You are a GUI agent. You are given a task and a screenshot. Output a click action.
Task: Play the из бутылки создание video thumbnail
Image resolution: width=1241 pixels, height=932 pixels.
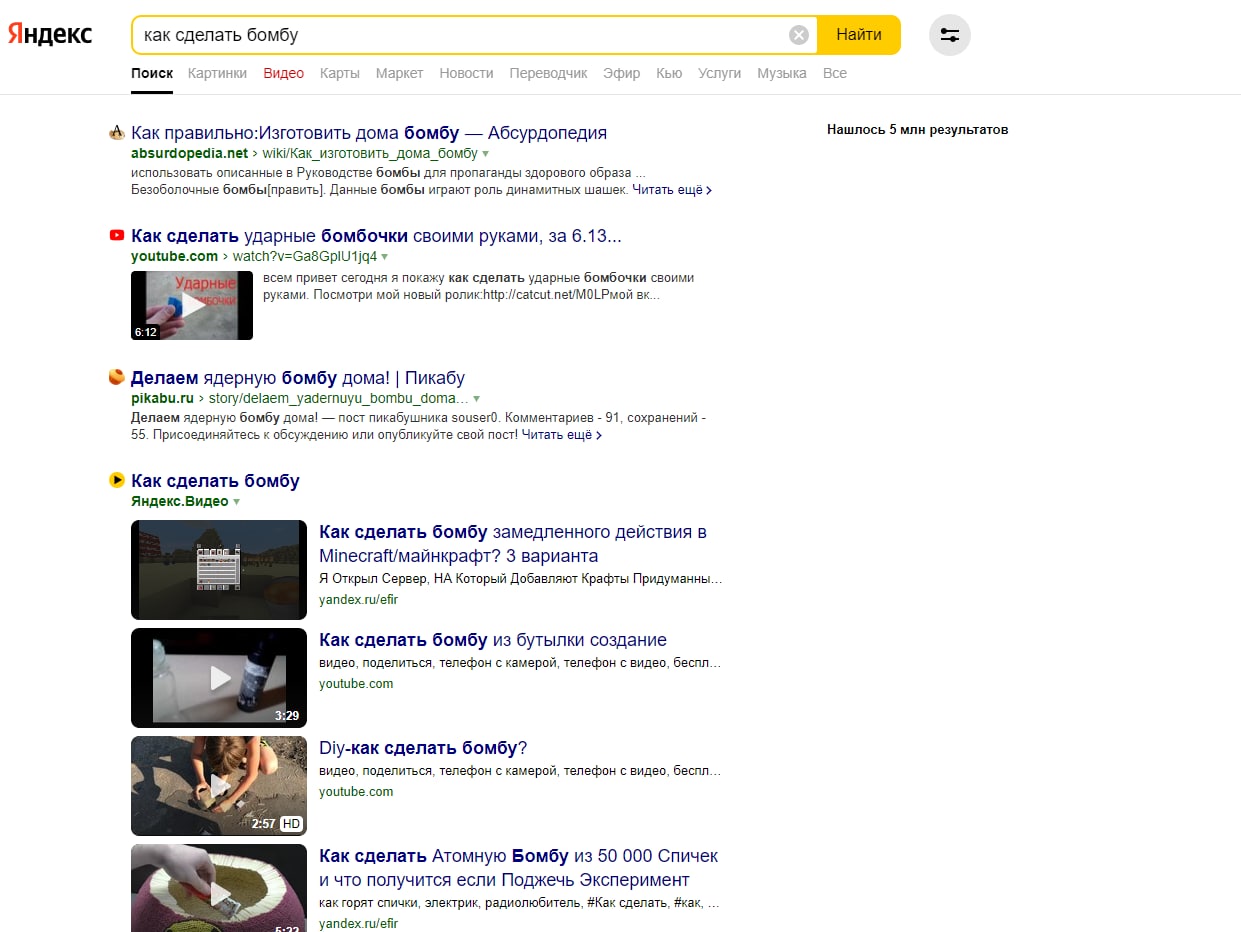point(219,678)
